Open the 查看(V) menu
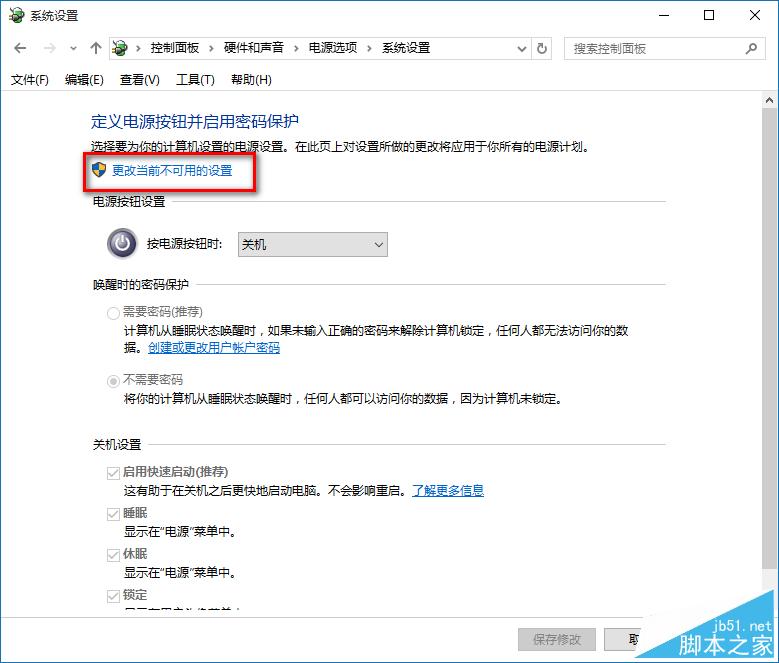 [140, 79]
